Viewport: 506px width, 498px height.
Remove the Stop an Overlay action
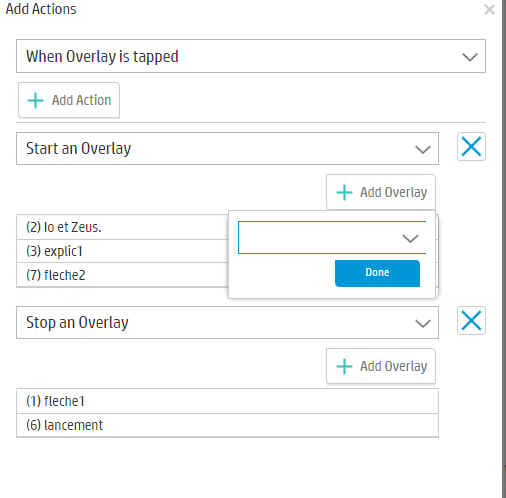(x=471, y=321)
